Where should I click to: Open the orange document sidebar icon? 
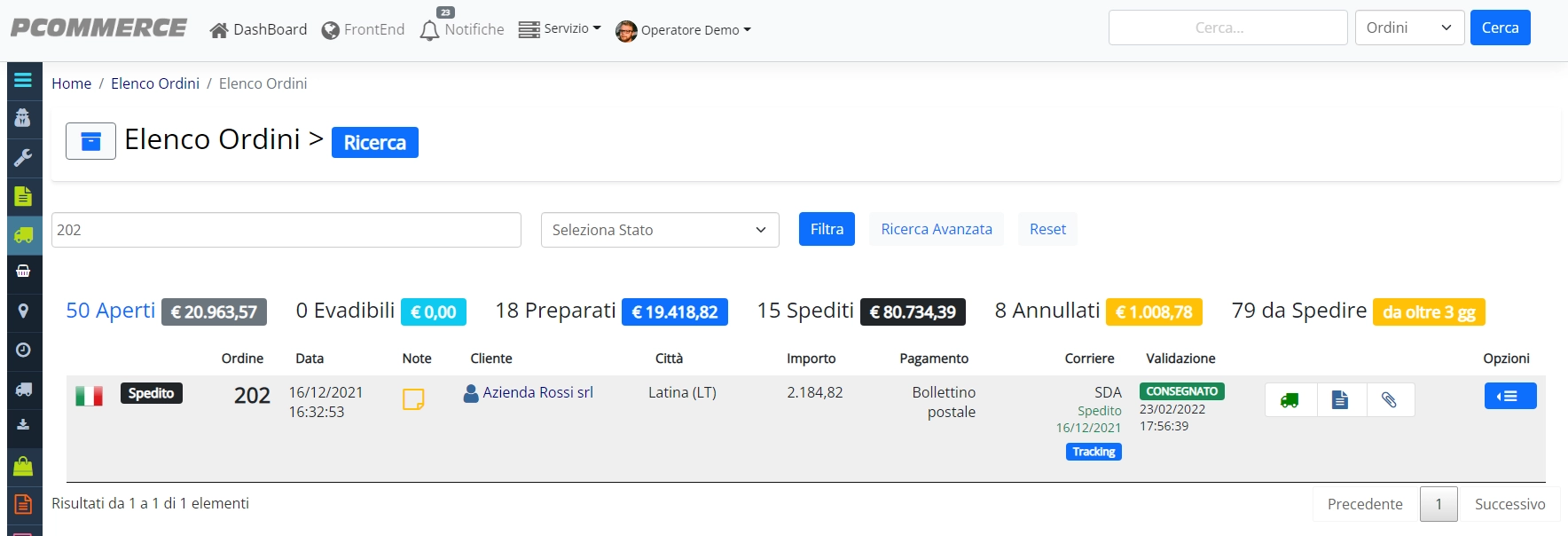[x=23, y=504]
